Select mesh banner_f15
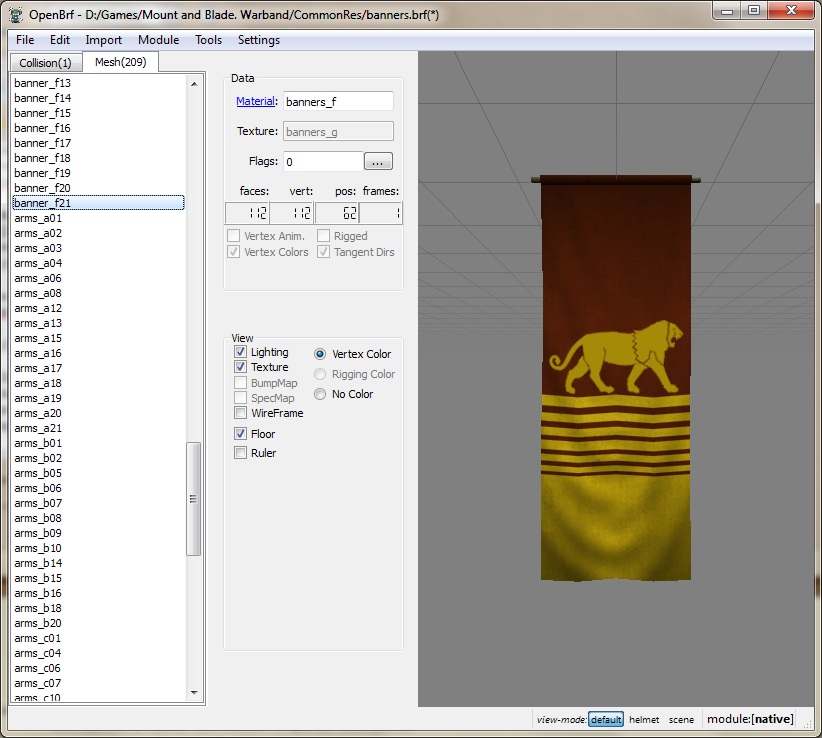Screen dimensions: 822x738 coord(99,113)
